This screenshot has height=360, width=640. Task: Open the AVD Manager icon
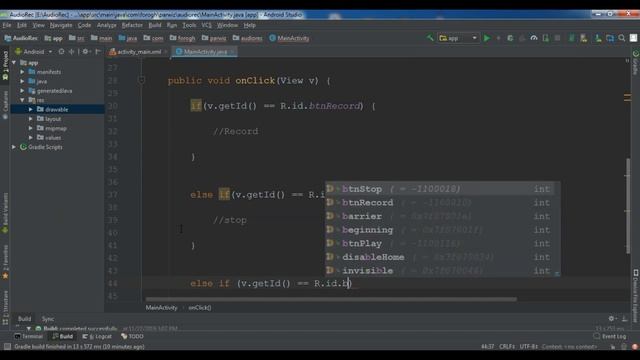click(584, 38)
